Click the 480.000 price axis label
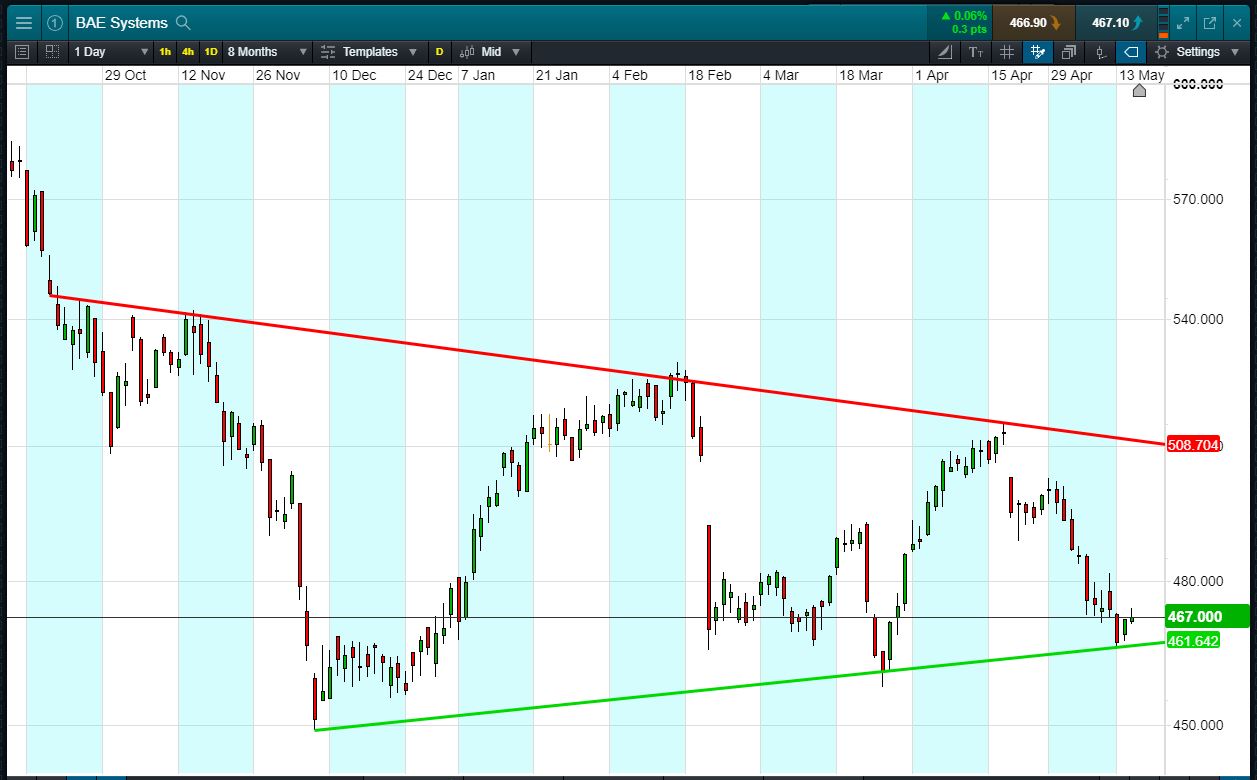Screen dimensions: 1257x780 [x=1198, y=581]
